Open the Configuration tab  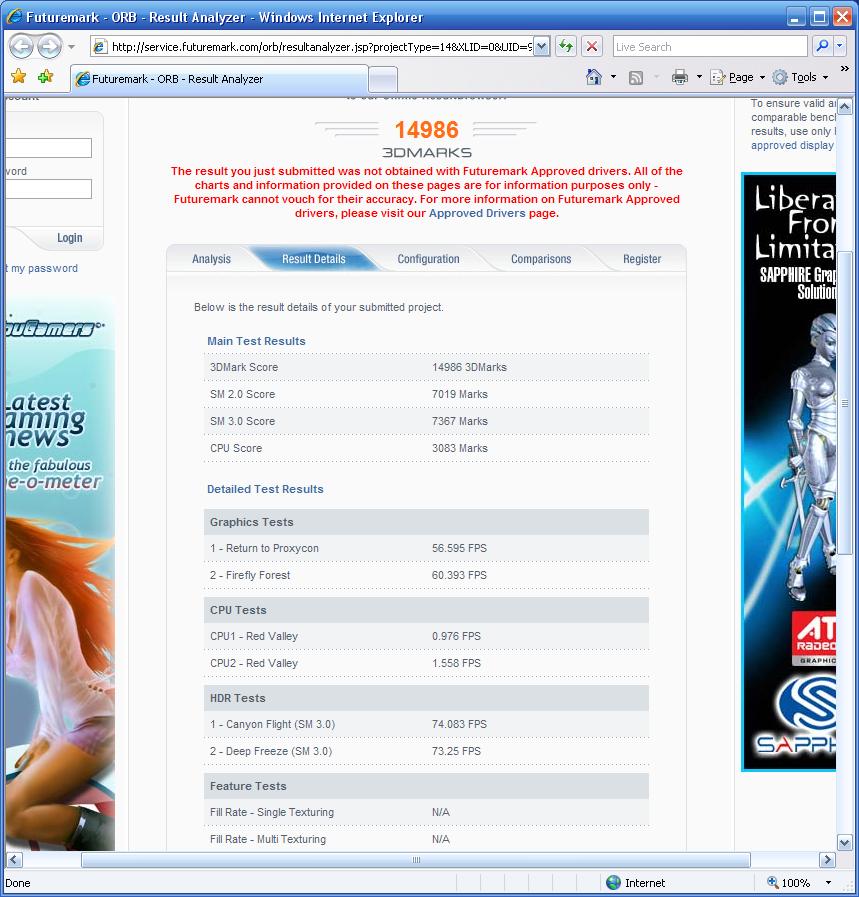tap(428, 259)
